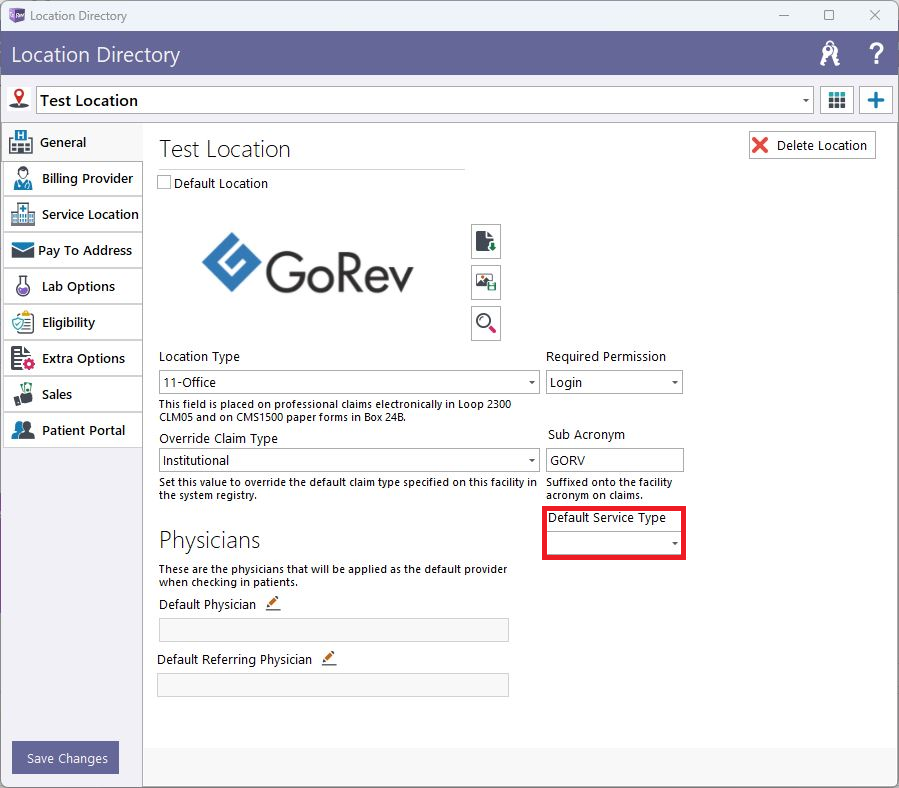Image resolution: width=899 pixels, height=788 pixels.
Task: Maximize the Location Directory window
Action: point(829,15)
